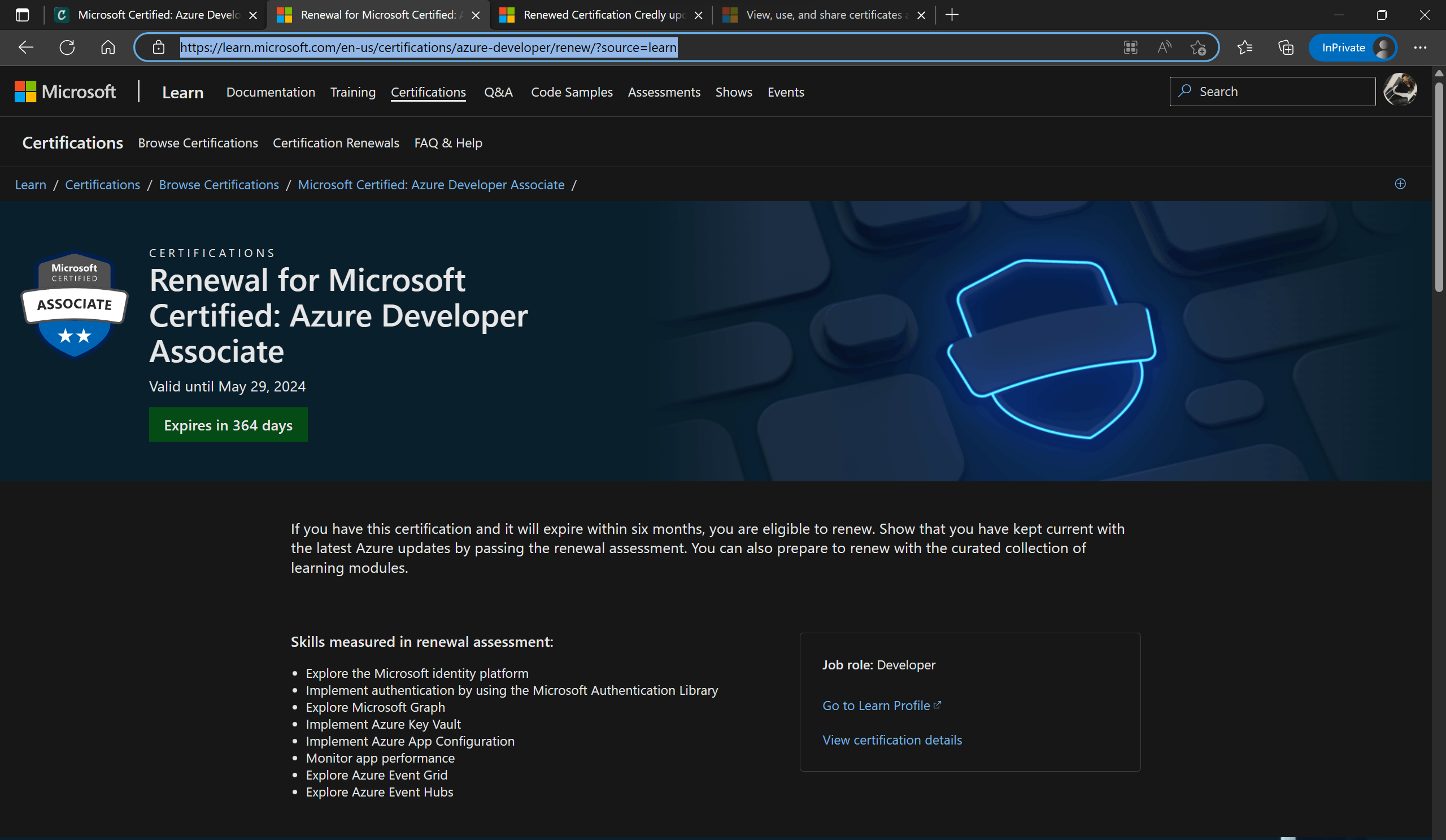Click 'Implement Azure Key Vault' list item
This screenshot has height=840, width=1446.
click(x=384, y=724)
